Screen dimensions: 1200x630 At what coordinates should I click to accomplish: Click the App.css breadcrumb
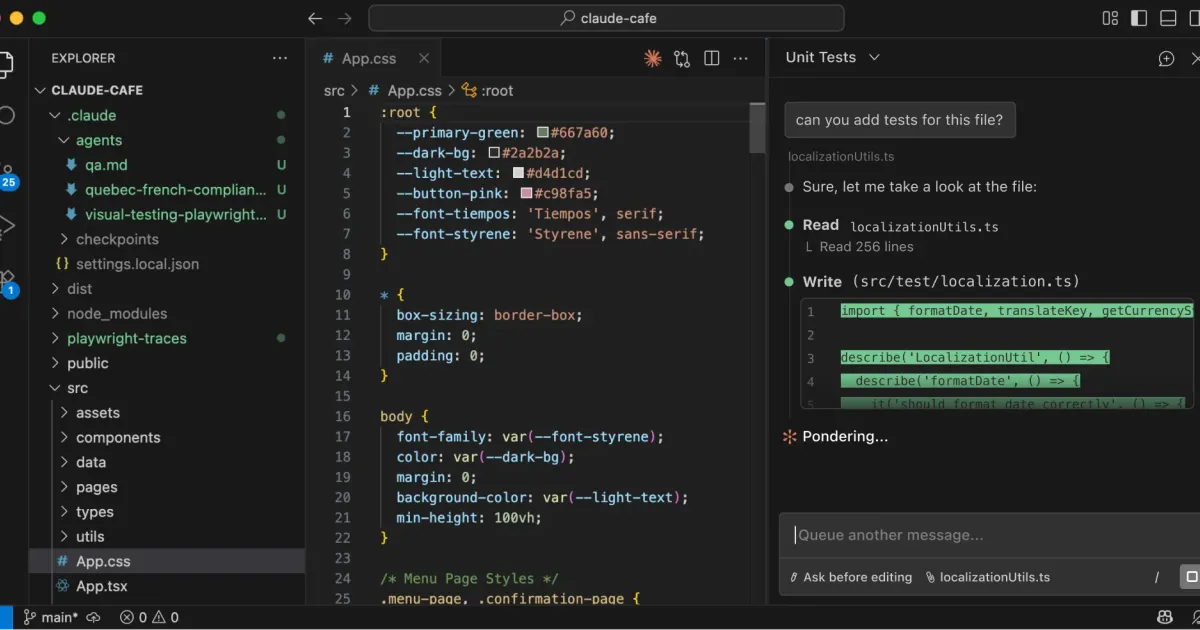[405, 90]
